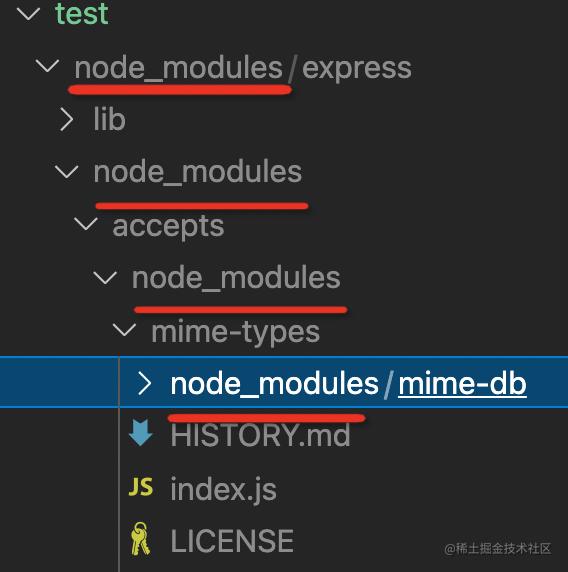Collapse the node_modules/express folder chevron

(x=47, y=66)
